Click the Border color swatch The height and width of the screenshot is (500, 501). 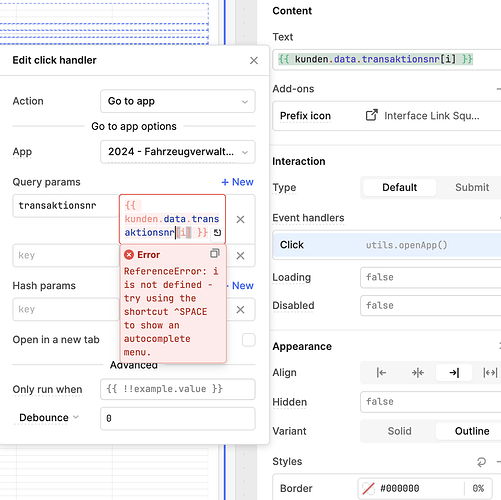coord(368,489)
